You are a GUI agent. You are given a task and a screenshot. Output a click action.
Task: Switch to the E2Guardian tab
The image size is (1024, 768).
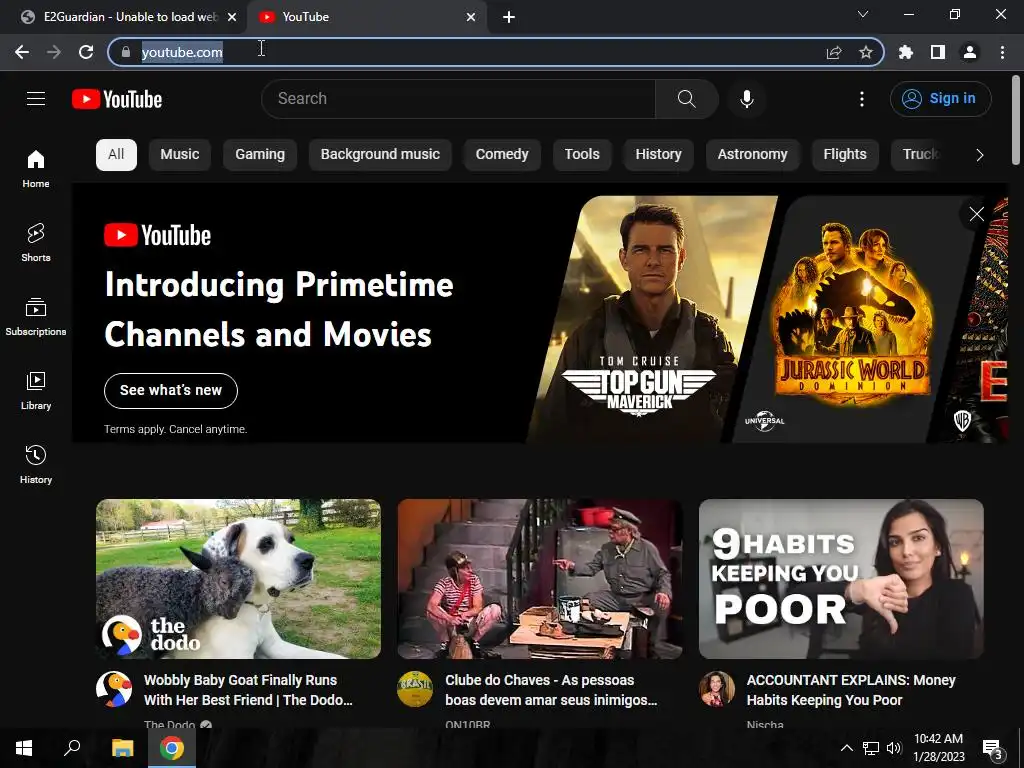123,17
